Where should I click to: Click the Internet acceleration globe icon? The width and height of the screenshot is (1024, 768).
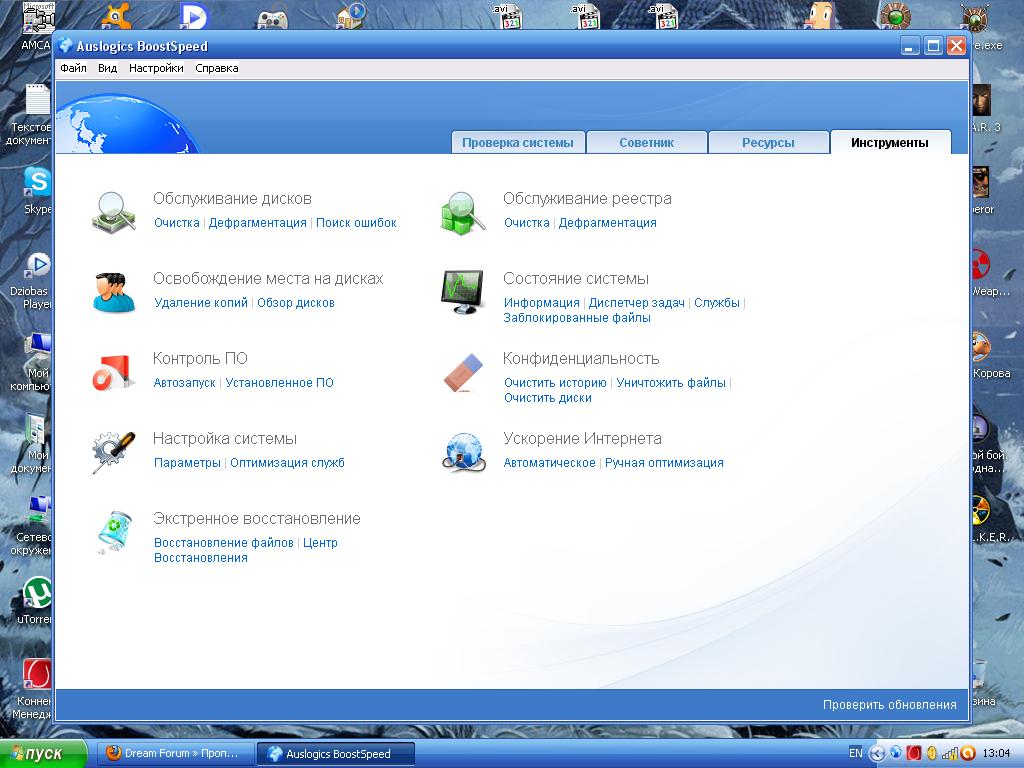pyautogui.click(x=463, y=452)
